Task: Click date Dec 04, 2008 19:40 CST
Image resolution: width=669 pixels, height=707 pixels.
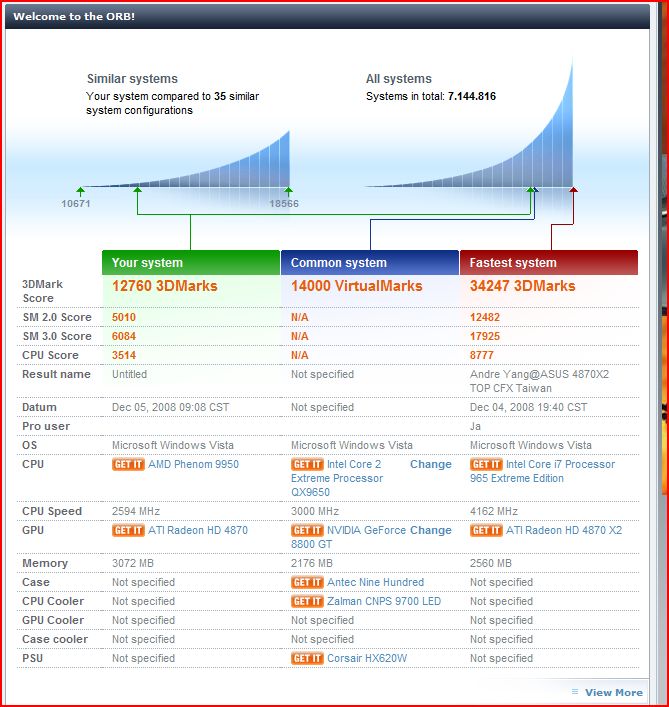Action: pyautogui.click(x=528, y=407)
